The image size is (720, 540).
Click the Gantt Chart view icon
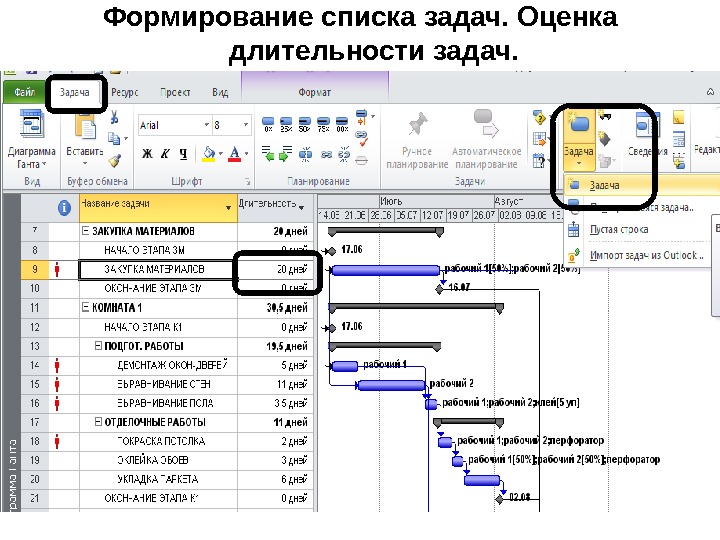click(x=31, y=124)
